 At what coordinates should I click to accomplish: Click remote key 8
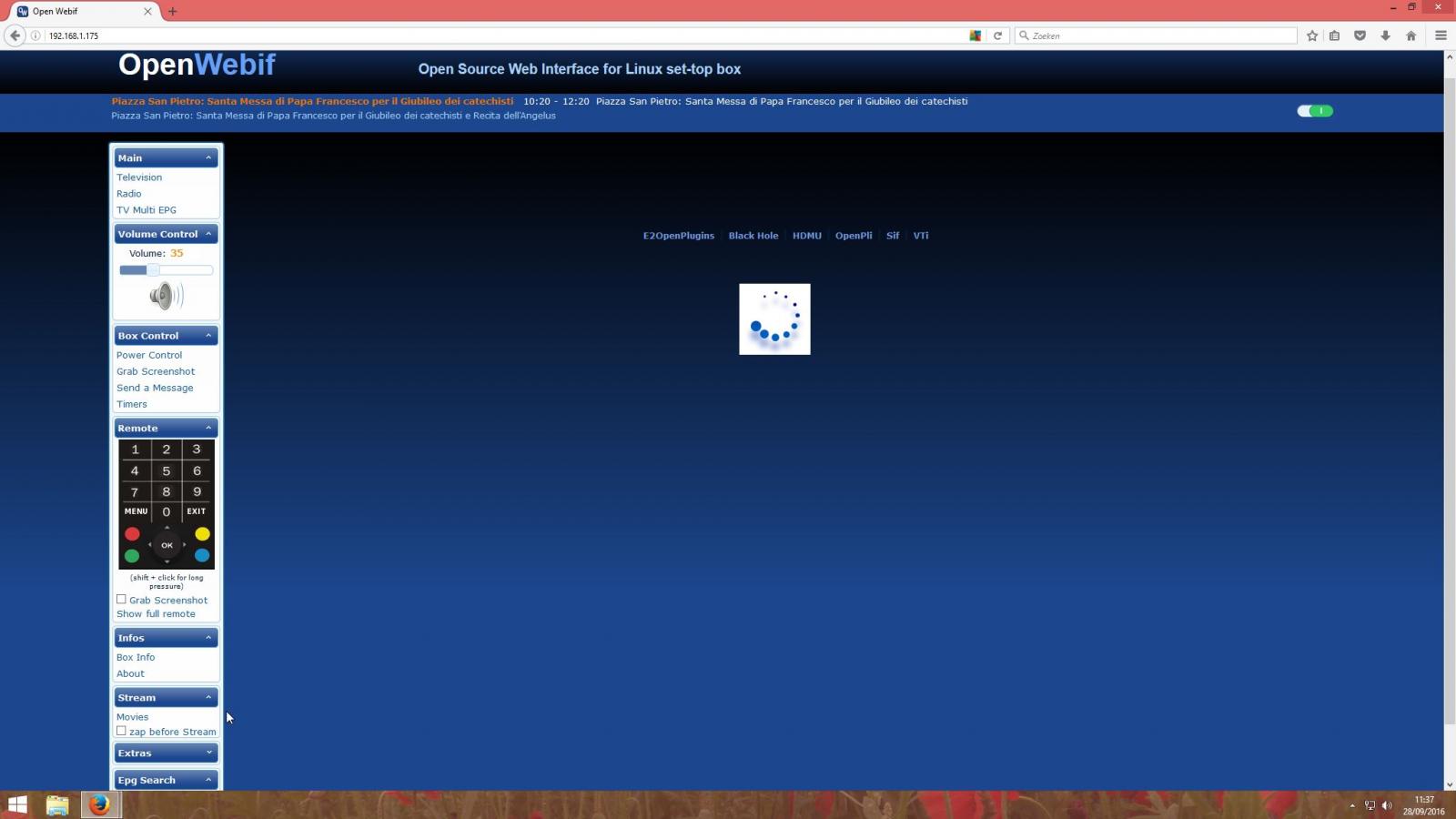coord(167,491)
